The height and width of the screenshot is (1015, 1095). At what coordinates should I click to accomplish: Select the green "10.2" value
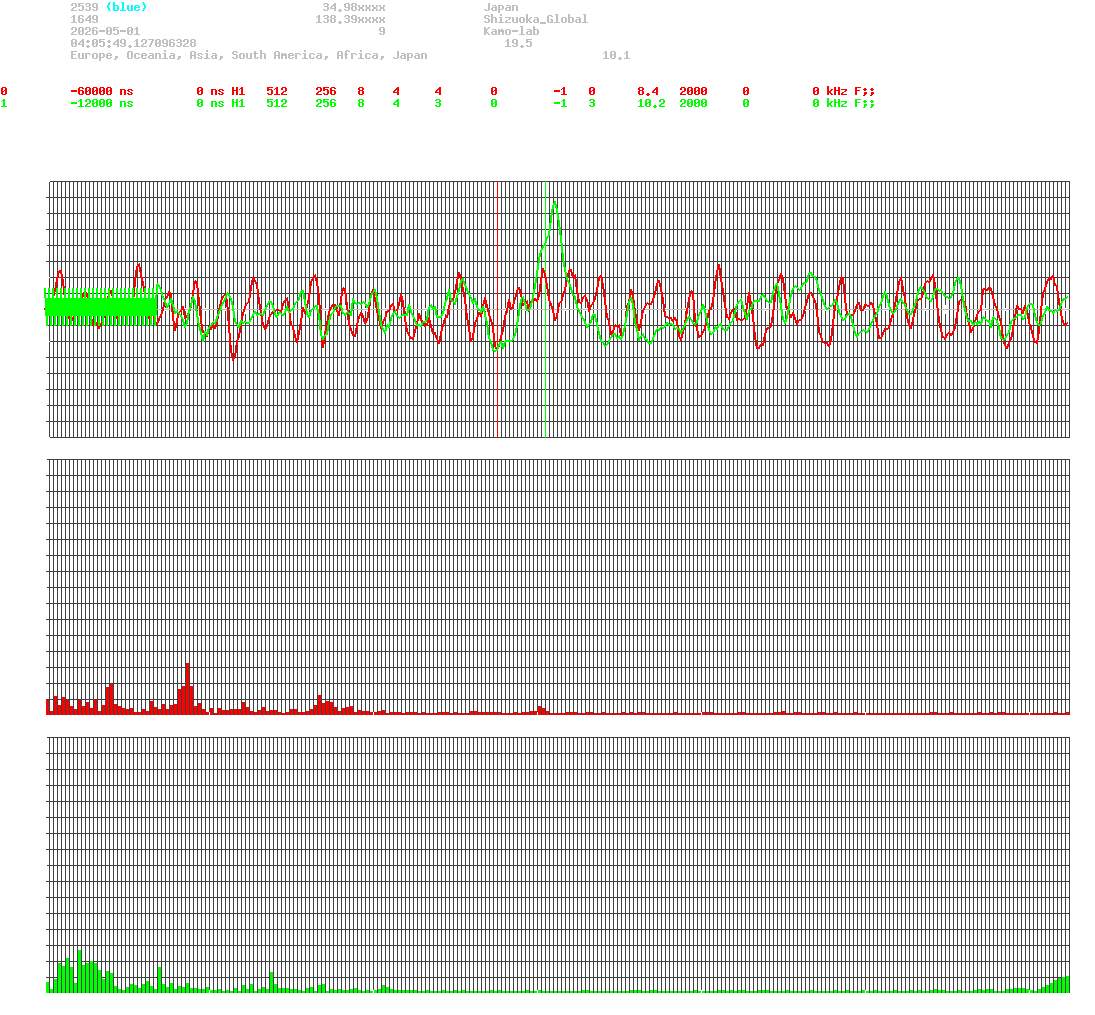tap(652, 103)
